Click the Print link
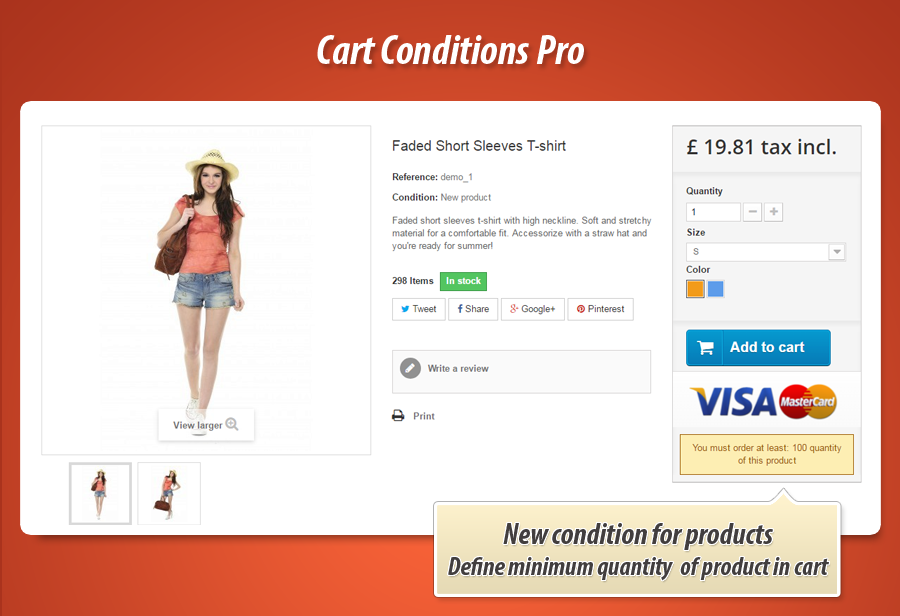 (x=424, y=416)
